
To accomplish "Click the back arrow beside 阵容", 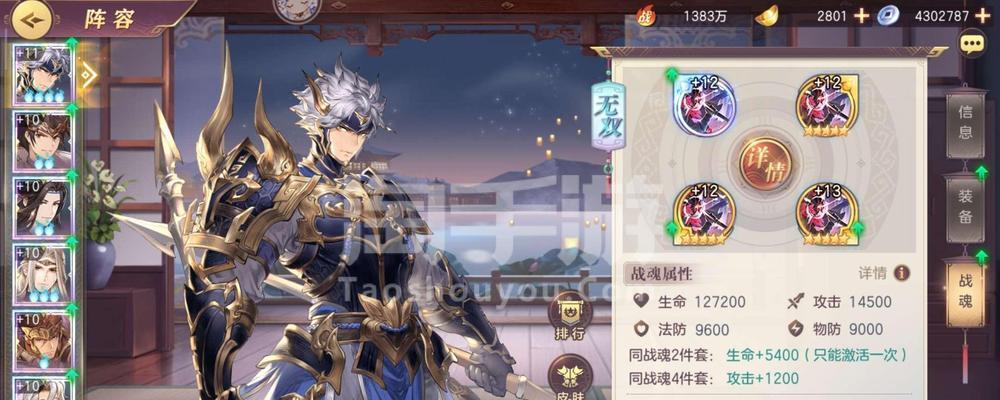I will 32,20.
